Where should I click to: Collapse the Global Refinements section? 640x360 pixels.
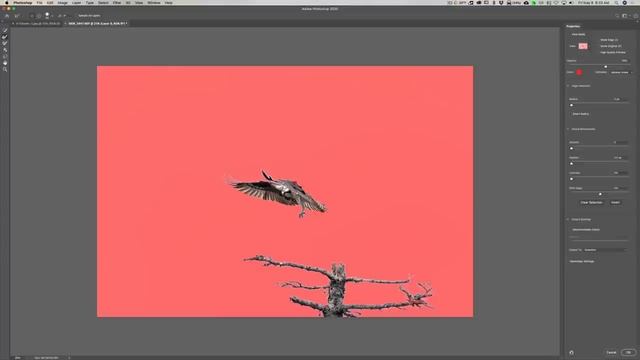(x=568, y=129)
